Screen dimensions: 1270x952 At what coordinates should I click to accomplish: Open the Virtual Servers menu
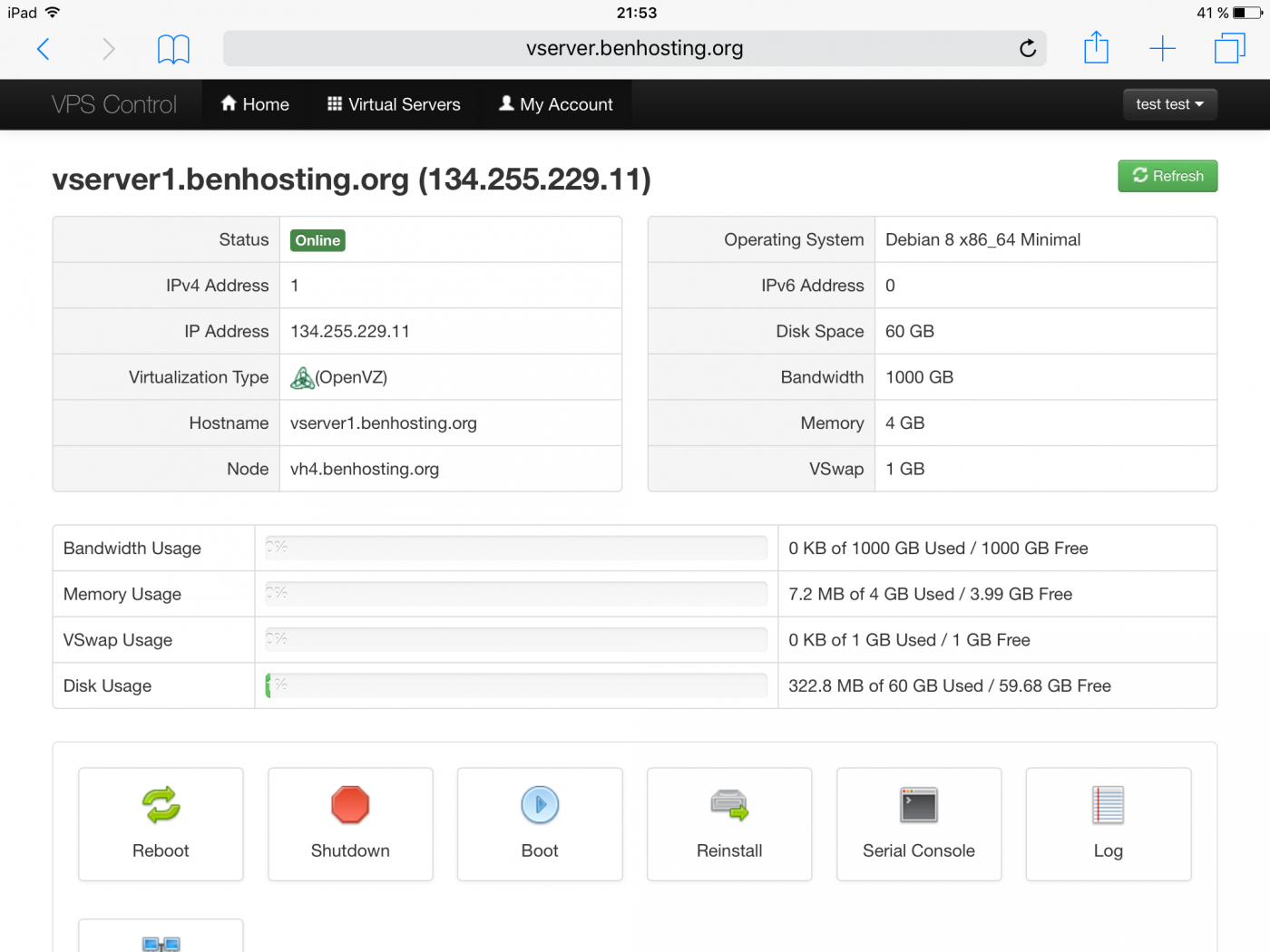pos(394,104)
